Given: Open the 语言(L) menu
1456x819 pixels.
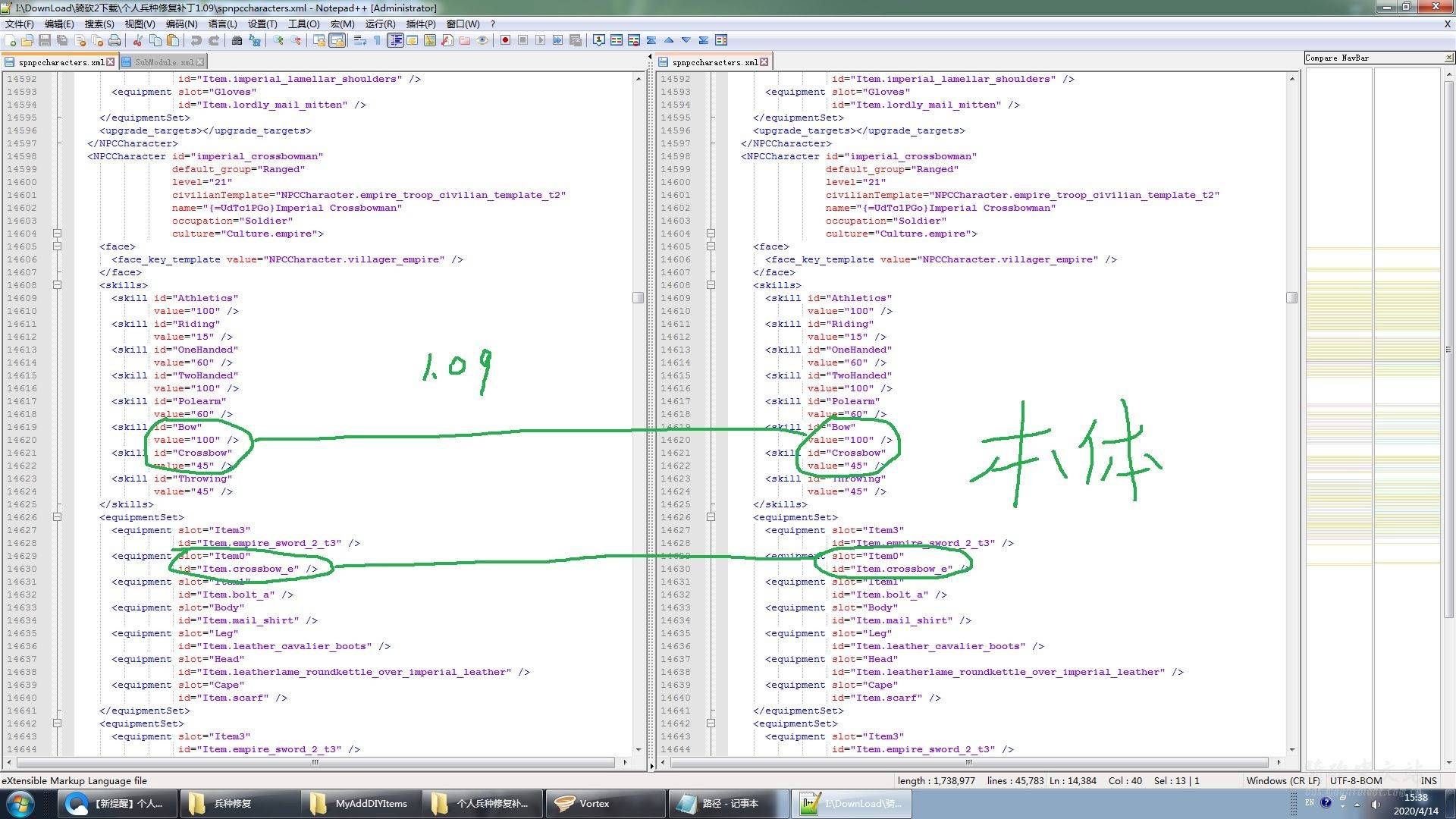Looking at the screenshot, I should click(x=222, y=24).
